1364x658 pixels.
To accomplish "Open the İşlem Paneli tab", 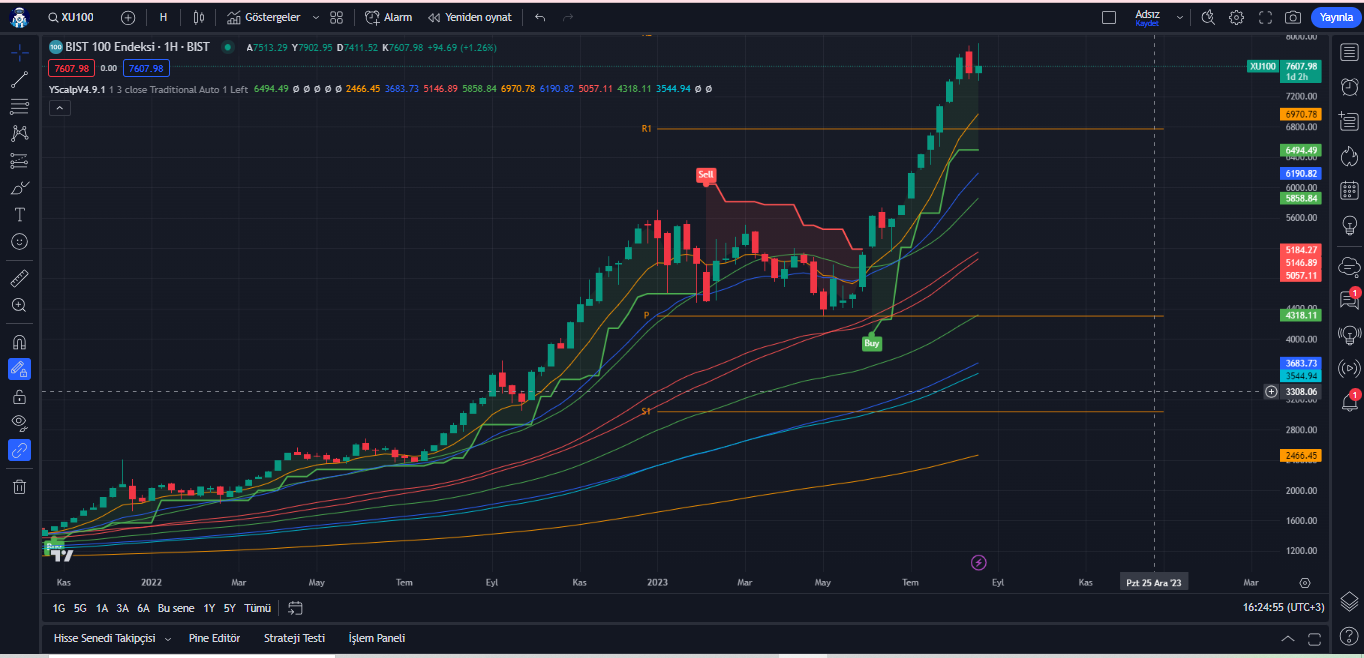I will click(376, 638).
